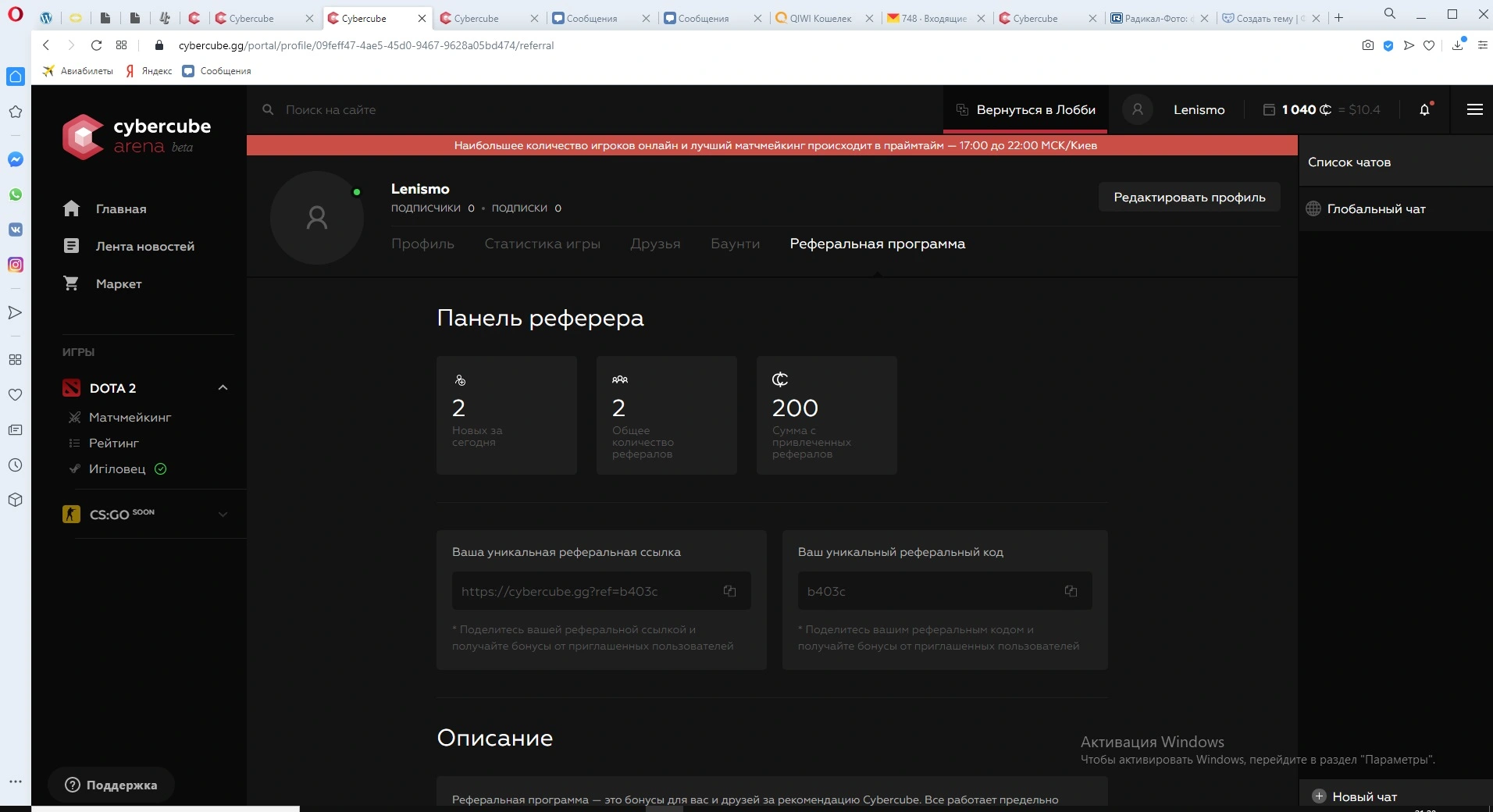Click the referral link field

pyautogui.click(x=601, y=591)
